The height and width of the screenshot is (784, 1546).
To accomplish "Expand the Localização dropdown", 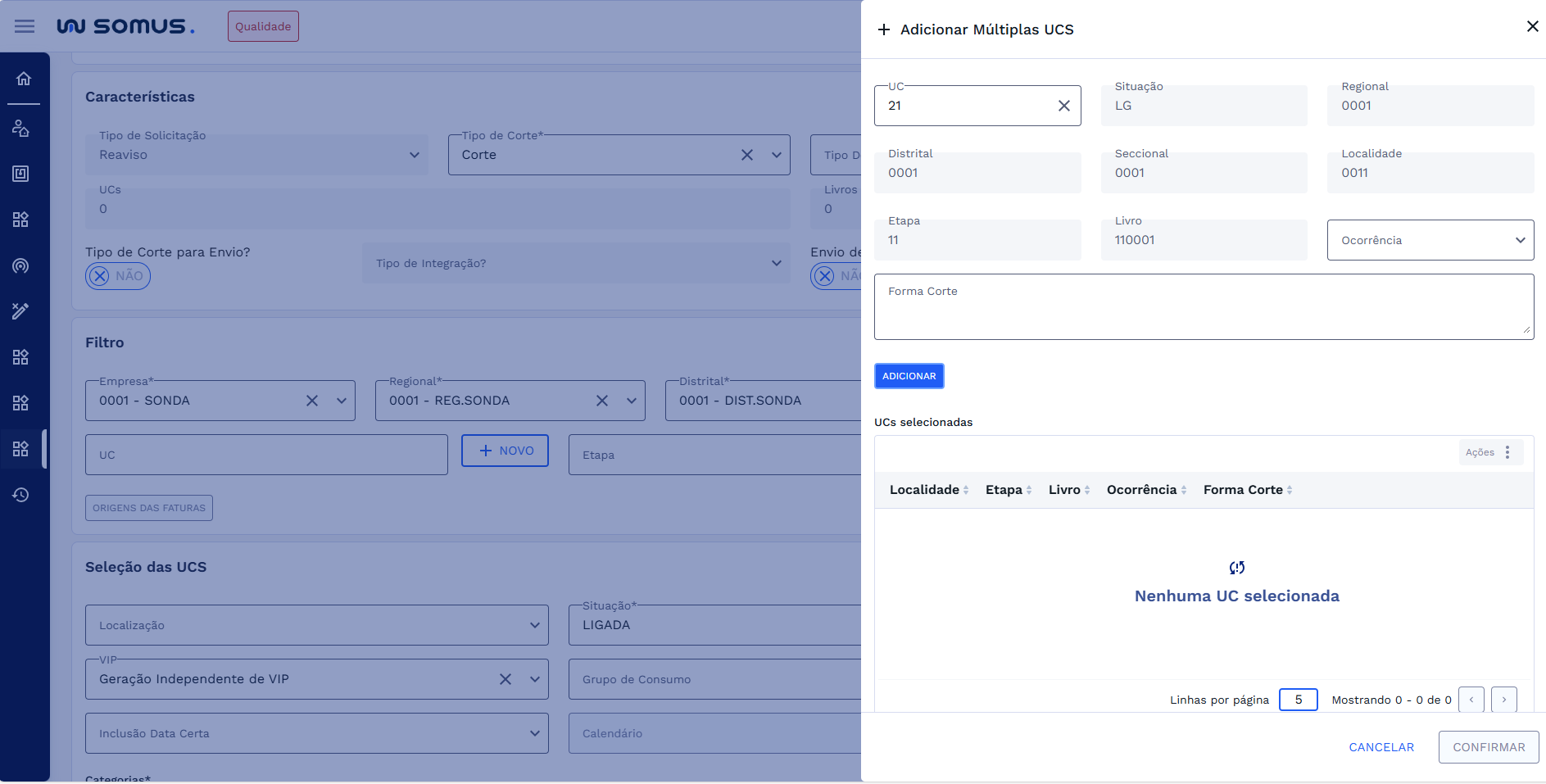I will point(316,625).
